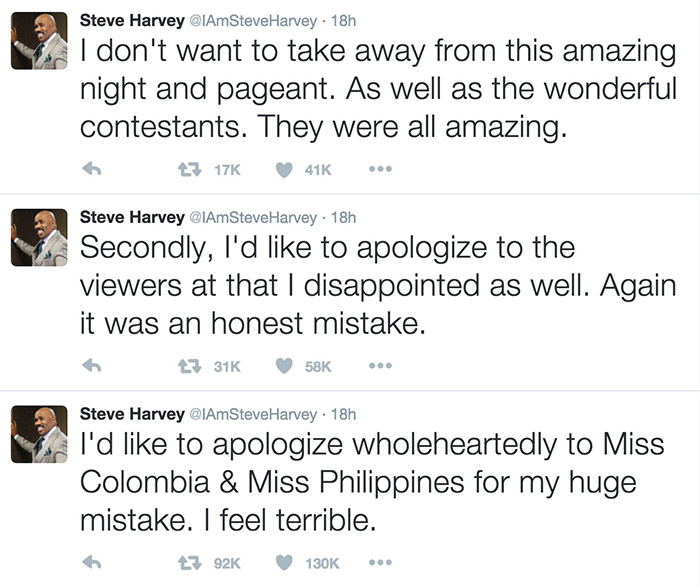Click Steve Harvey's avatar on the top tweet
700x586 pixels.
tap(39, 41)
